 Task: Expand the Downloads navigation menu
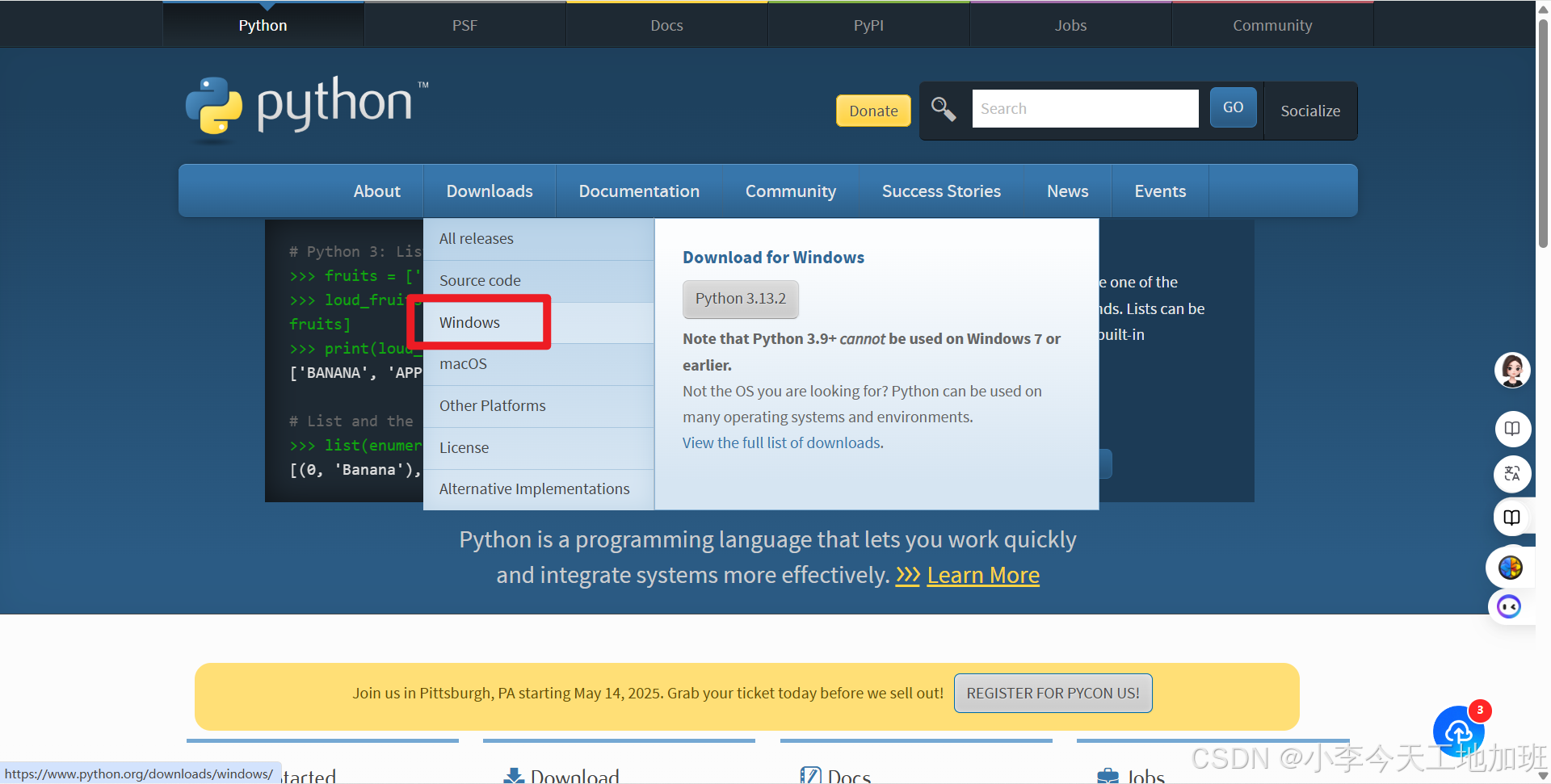tap(490, 191)
